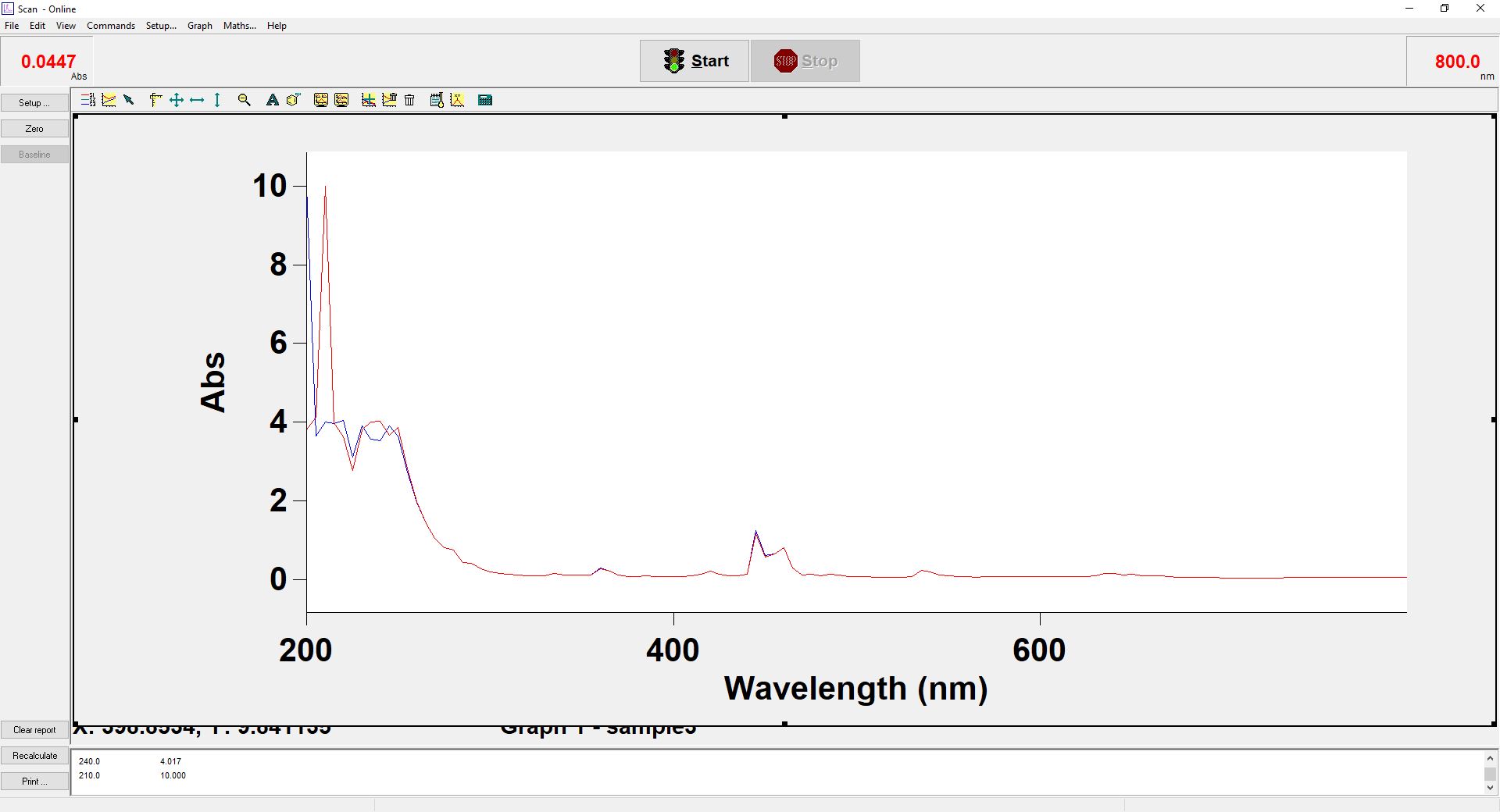Autoscale XY with the four-arrow icon
The width and height of the screenshot is (1500, 812).
177,100
